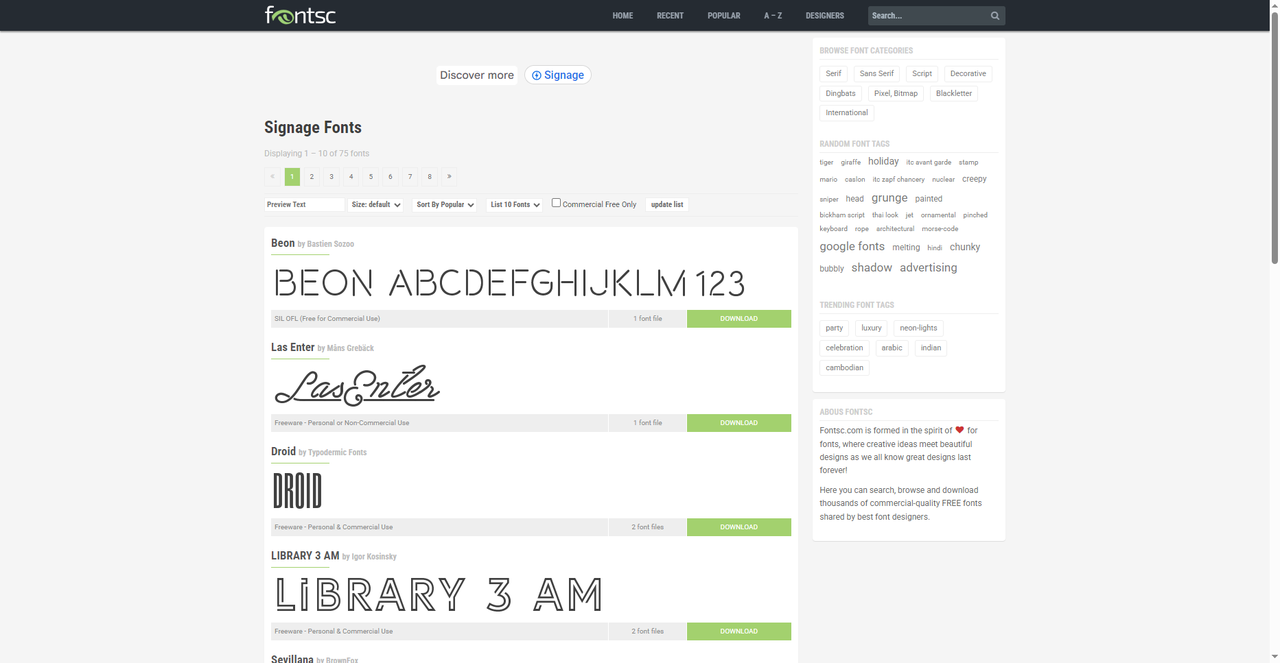The image size is (1280, 663).
Task: Expand the Size: default dropdown
Action: pos(376,205)
